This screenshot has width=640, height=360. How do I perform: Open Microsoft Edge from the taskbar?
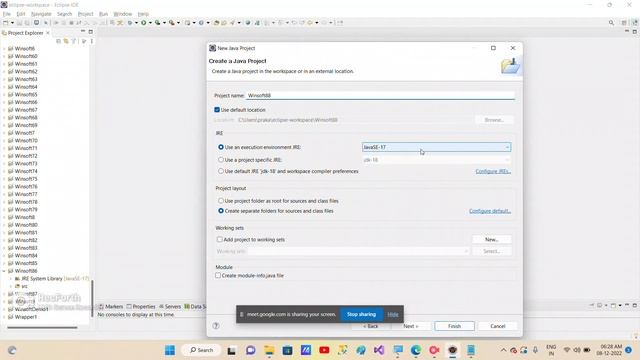416,350
